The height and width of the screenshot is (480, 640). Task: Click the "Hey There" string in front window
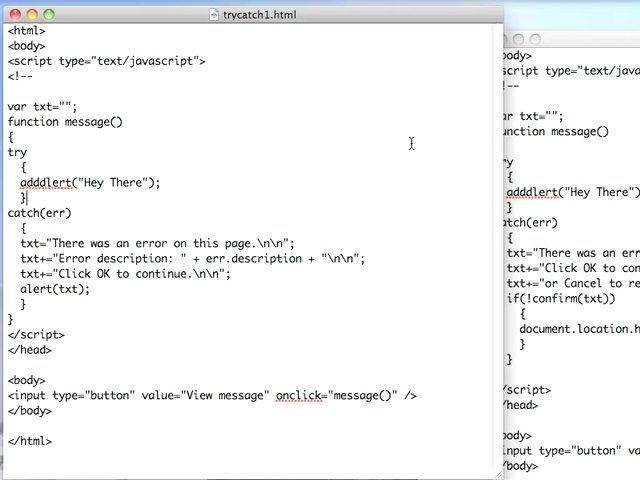click(112, 182)
